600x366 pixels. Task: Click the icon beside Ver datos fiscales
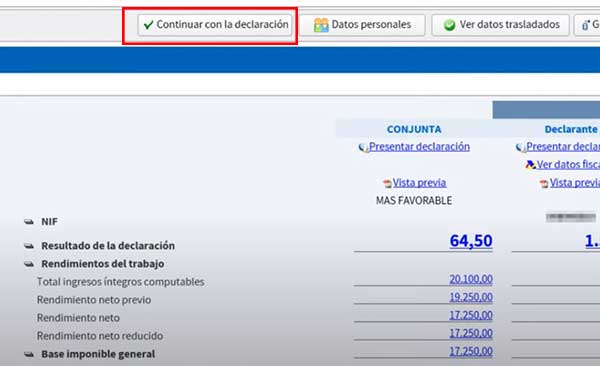coord(530,165)
